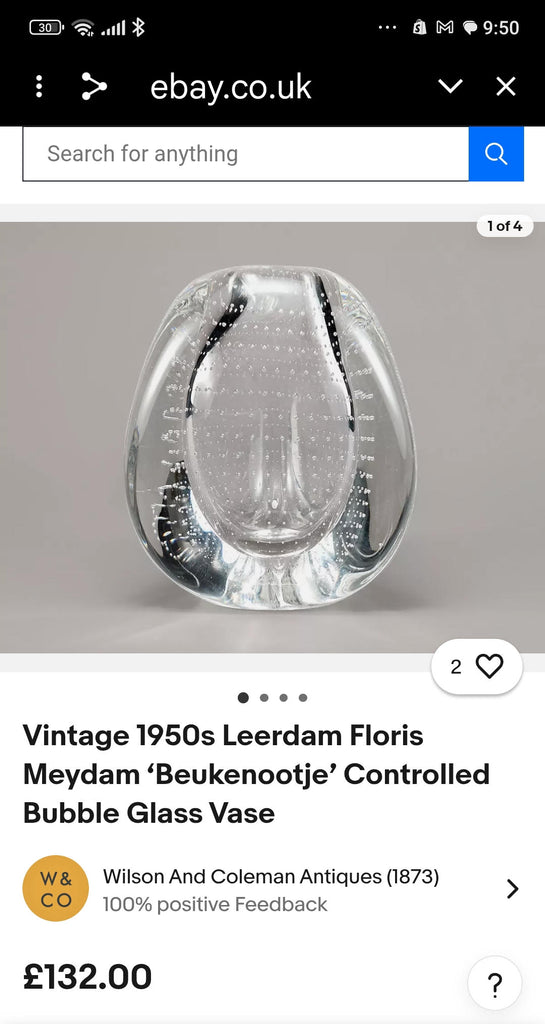Open the question mark help button

coord(495,983)
